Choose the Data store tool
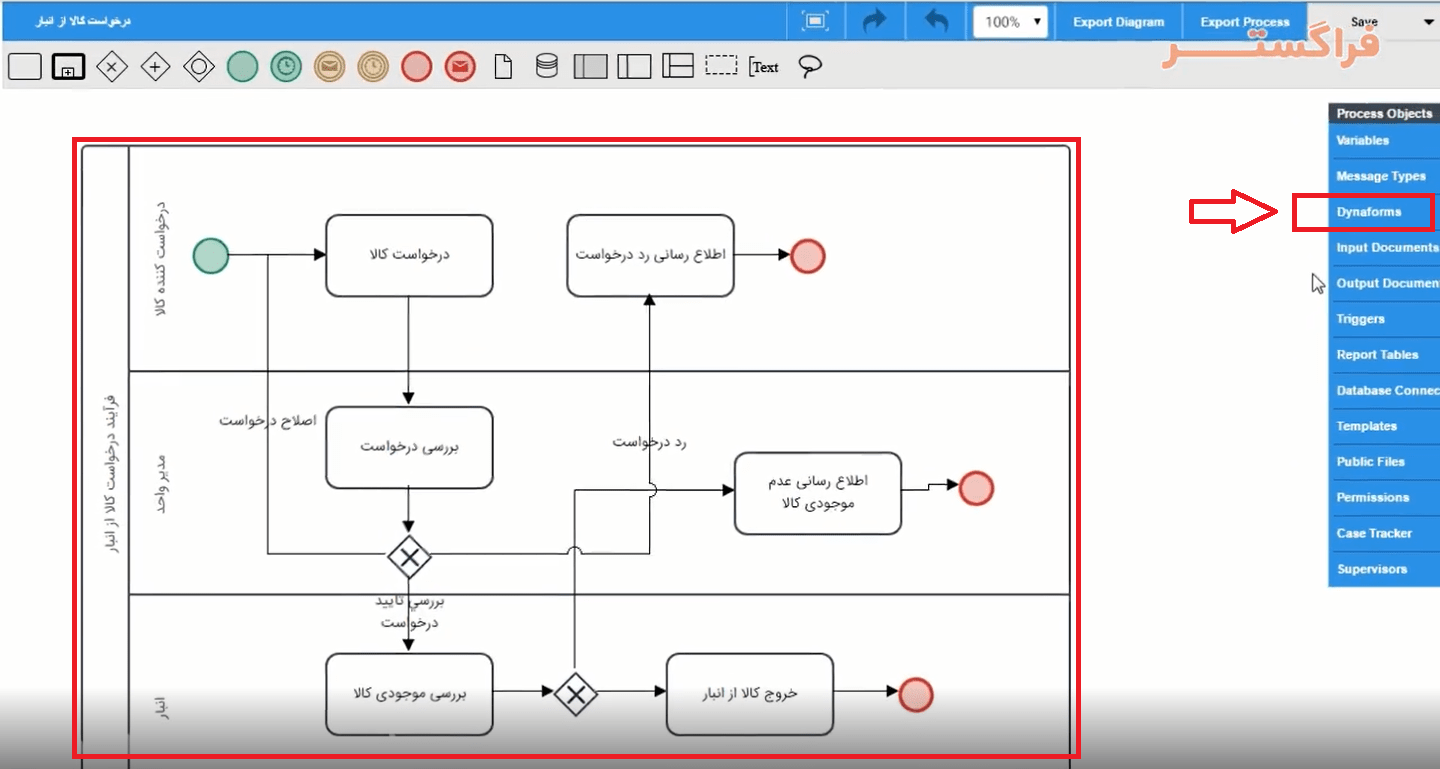Viewport: 1440px width, 769px height. click(x=547, y=67)
